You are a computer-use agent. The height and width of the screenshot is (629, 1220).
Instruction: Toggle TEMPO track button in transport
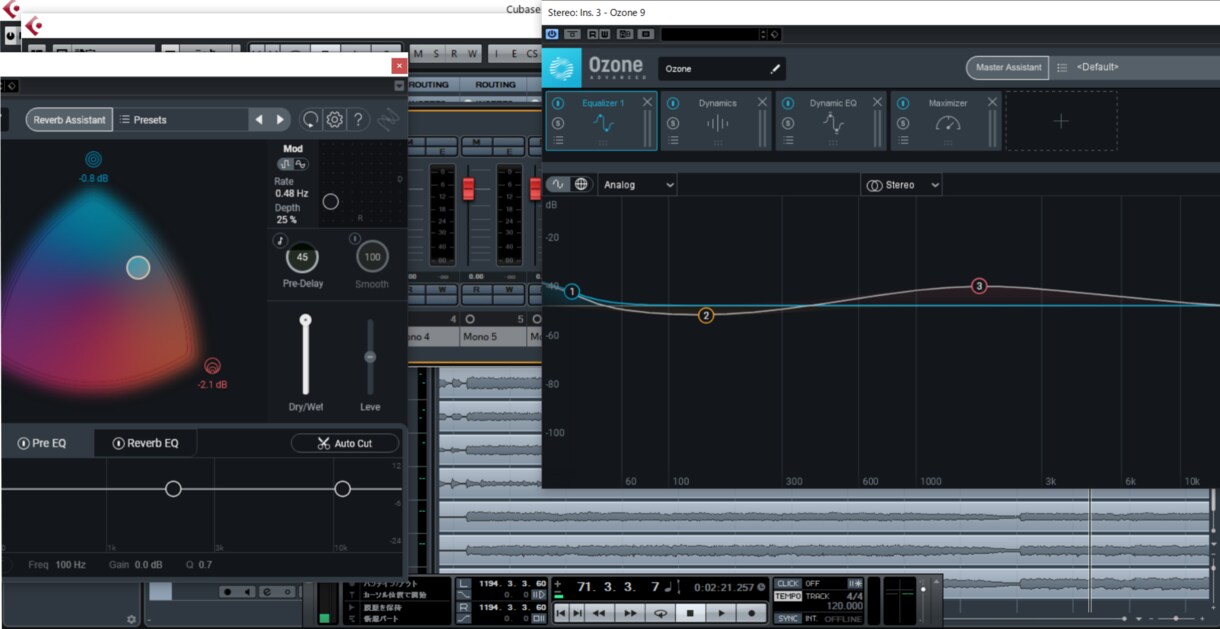point(788,596)
